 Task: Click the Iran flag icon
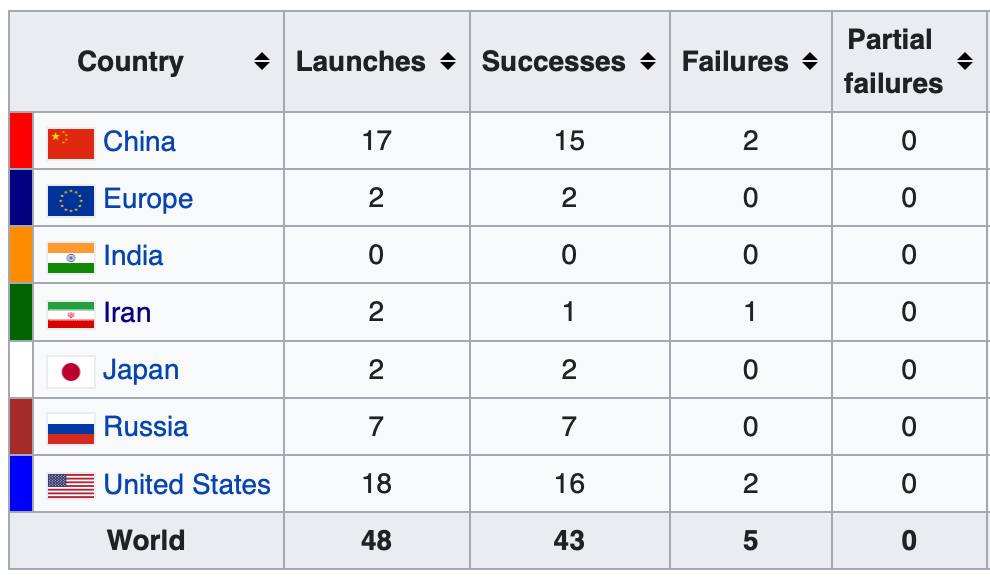71,314
